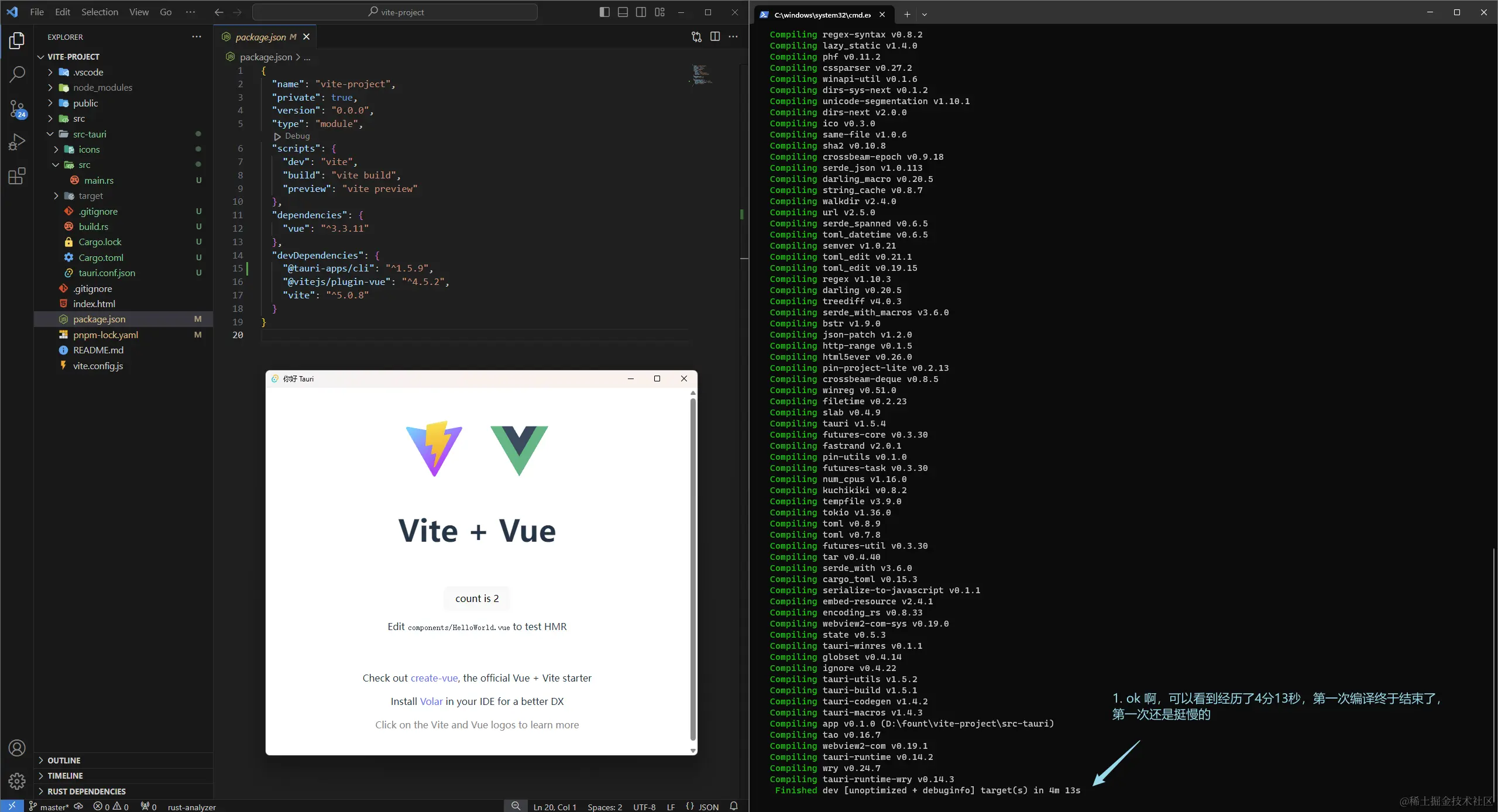Open the terminal new tab dropdown arrow

(x=925, y=15)
